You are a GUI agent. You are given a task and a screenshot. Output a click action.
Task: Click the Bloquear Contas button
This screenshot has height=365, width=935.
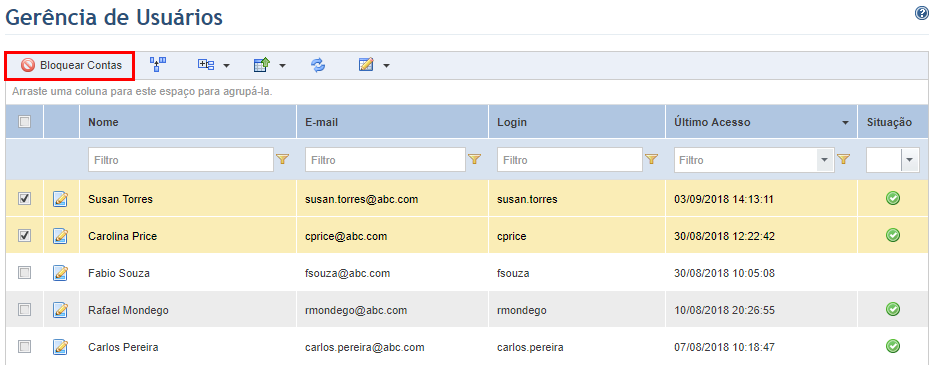[70, 66]
